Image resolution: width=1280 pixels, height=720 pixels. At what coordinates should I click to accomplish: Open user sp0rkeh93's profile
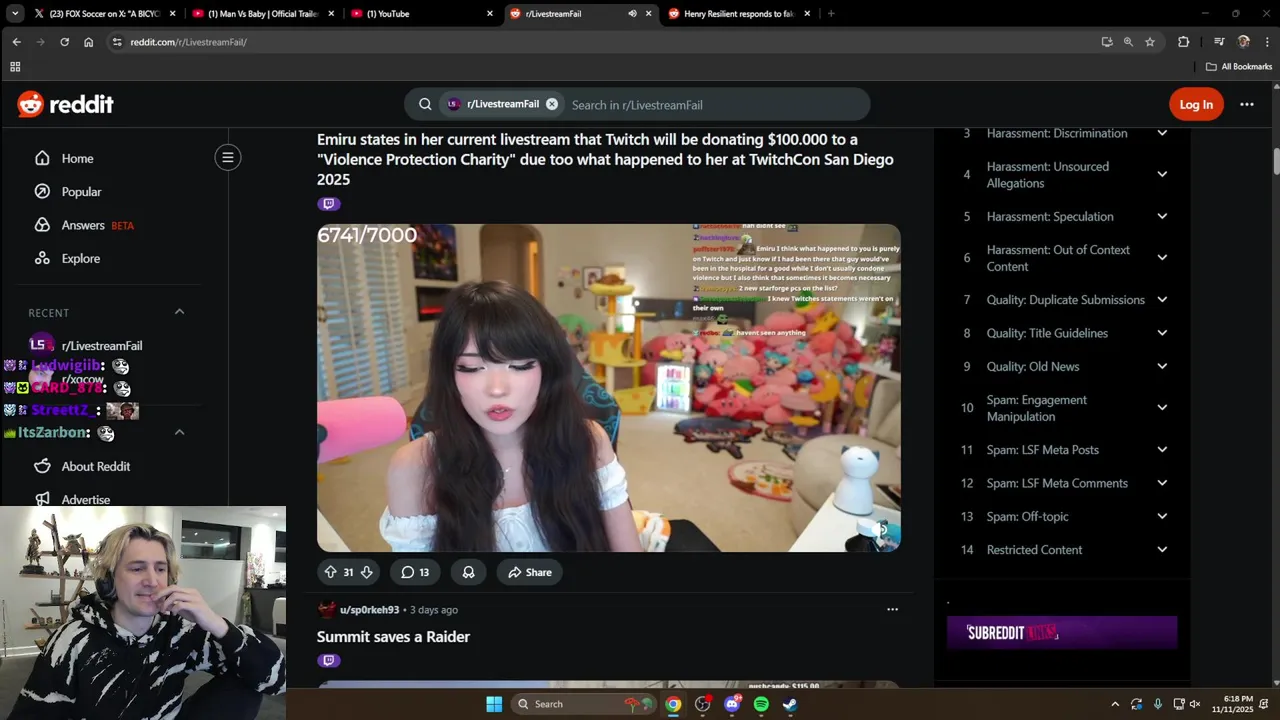click(369, 610)
